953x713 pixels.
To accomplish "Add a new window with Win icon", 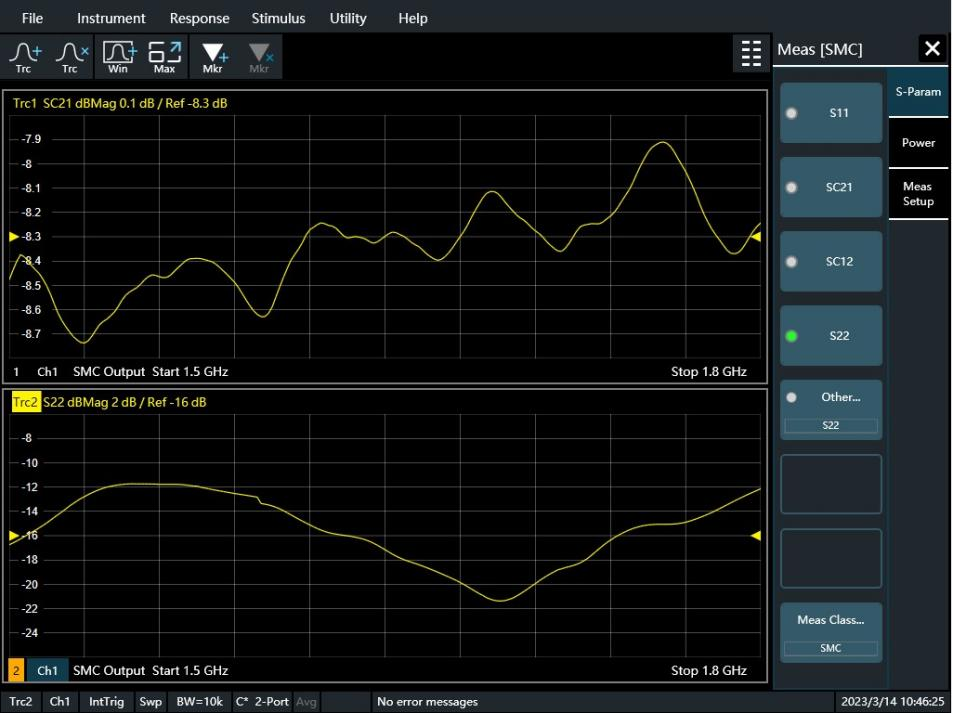I will (119, 57).
